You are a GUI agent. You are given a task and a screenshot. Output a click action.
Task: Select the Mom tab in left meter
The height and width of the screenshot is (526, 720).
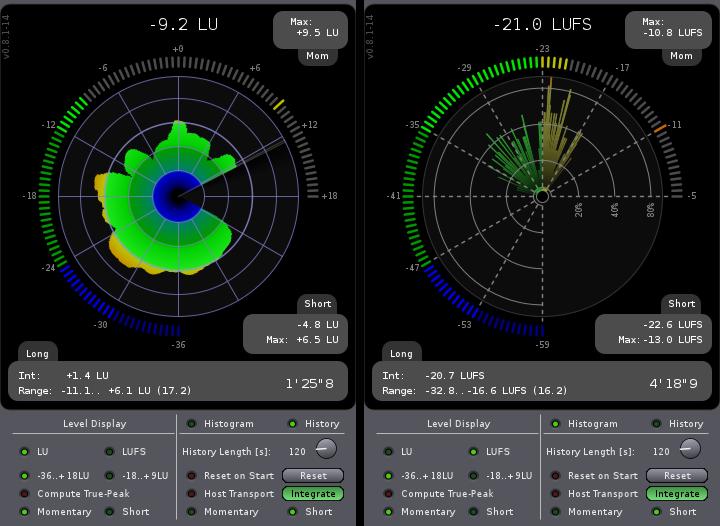[317, 56]
